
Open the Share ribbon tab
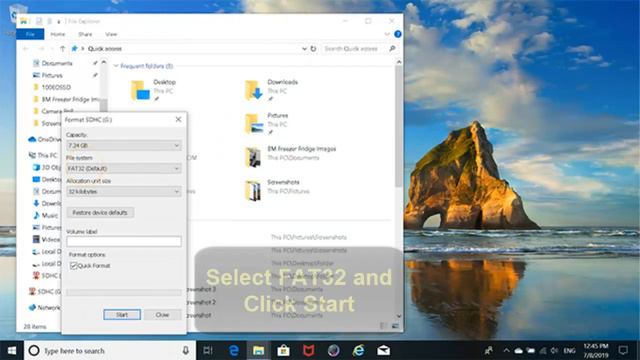(x=85, y=34)
